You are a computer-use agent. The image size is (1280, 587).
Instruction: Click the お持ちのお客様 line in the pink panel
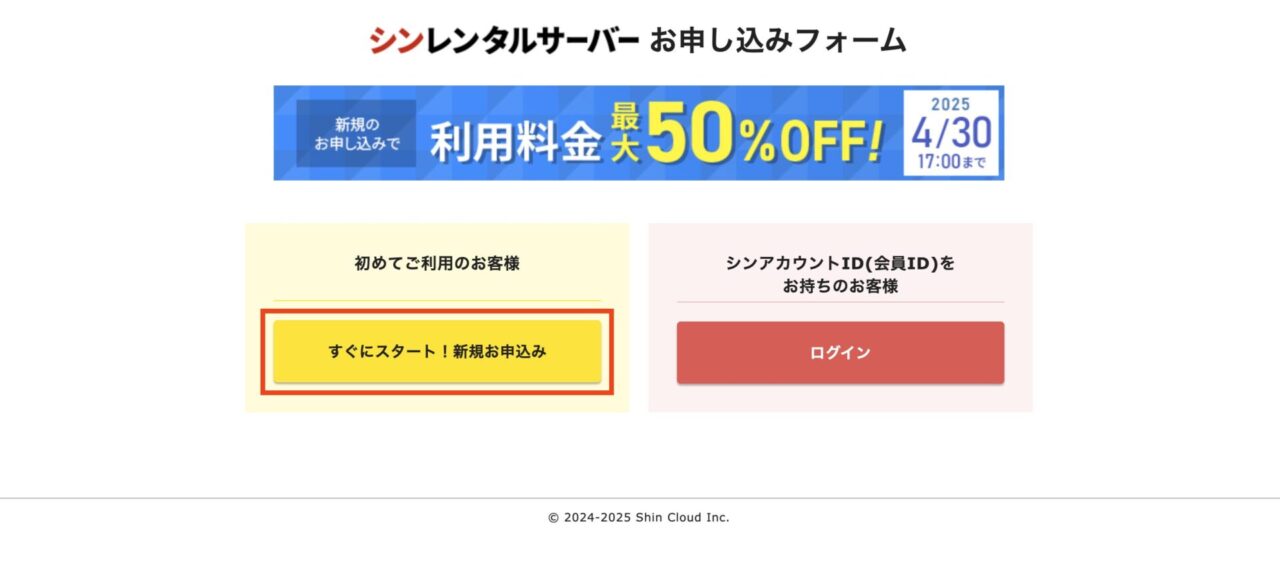(840, 287)
